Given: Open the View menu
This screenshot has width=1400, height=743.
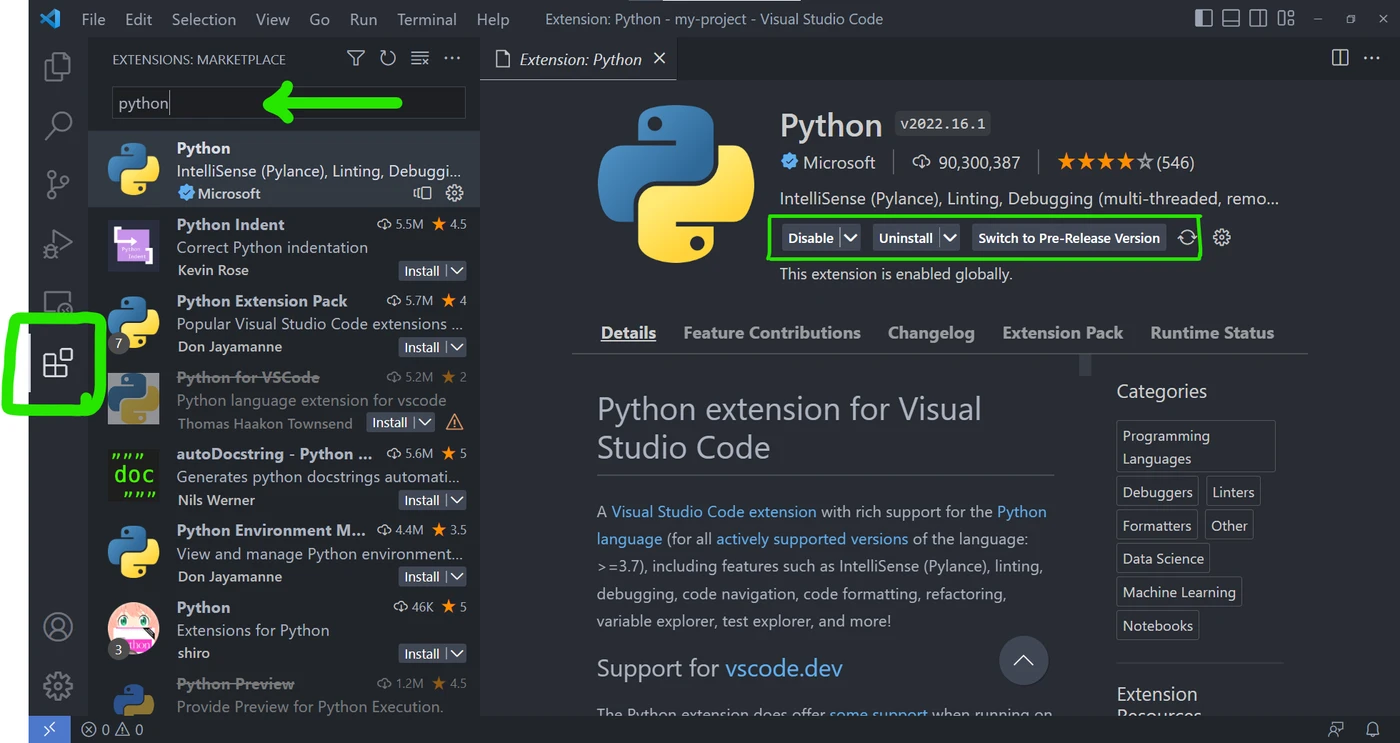Looking at the screenshot, I should pos(272,19).
